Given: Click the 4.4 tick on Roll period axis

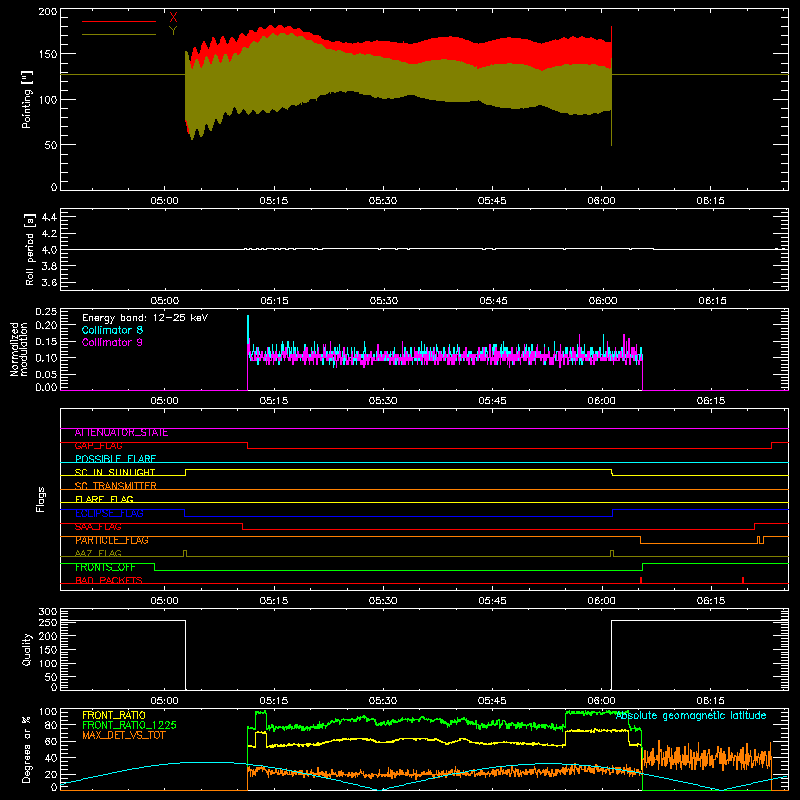Looking at the screenshot, I should 49,217.
